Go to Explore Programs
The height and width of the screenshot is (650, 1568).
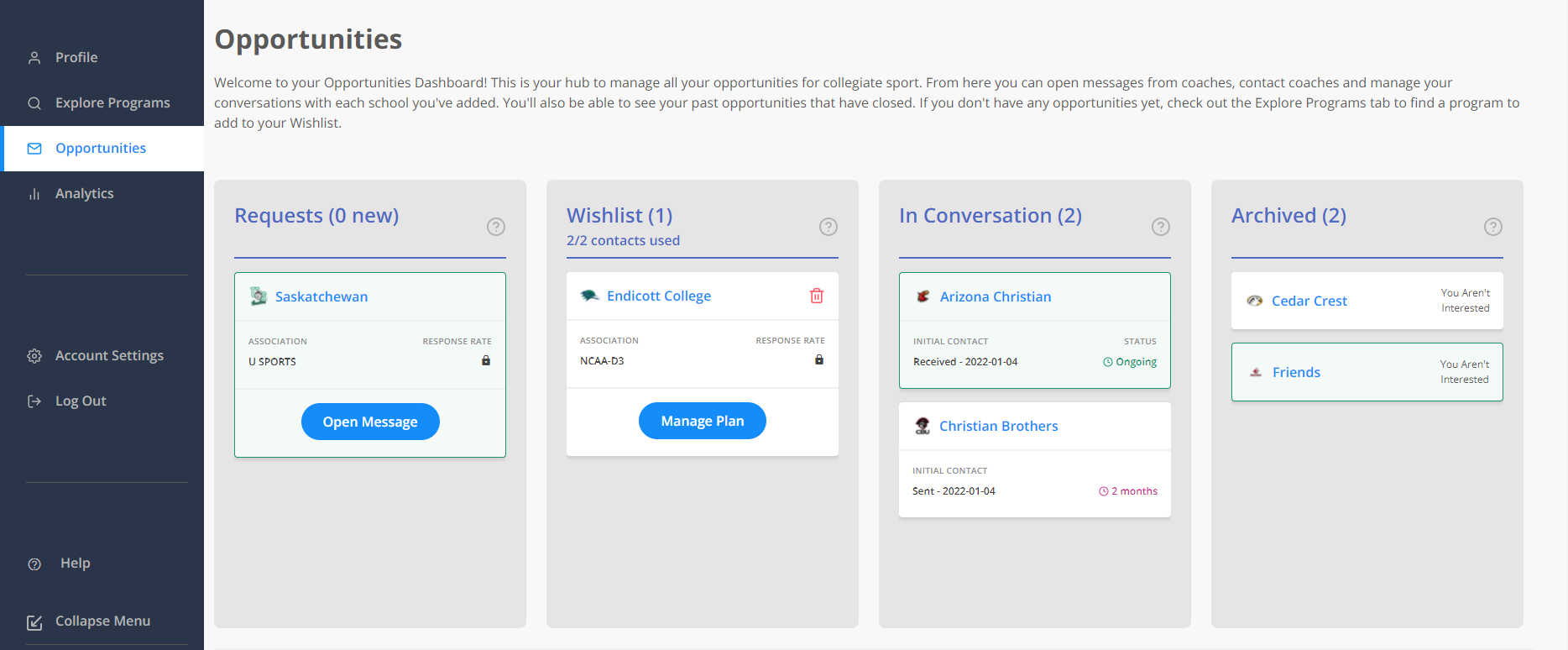pyautogui.click(x=112, y=102)
